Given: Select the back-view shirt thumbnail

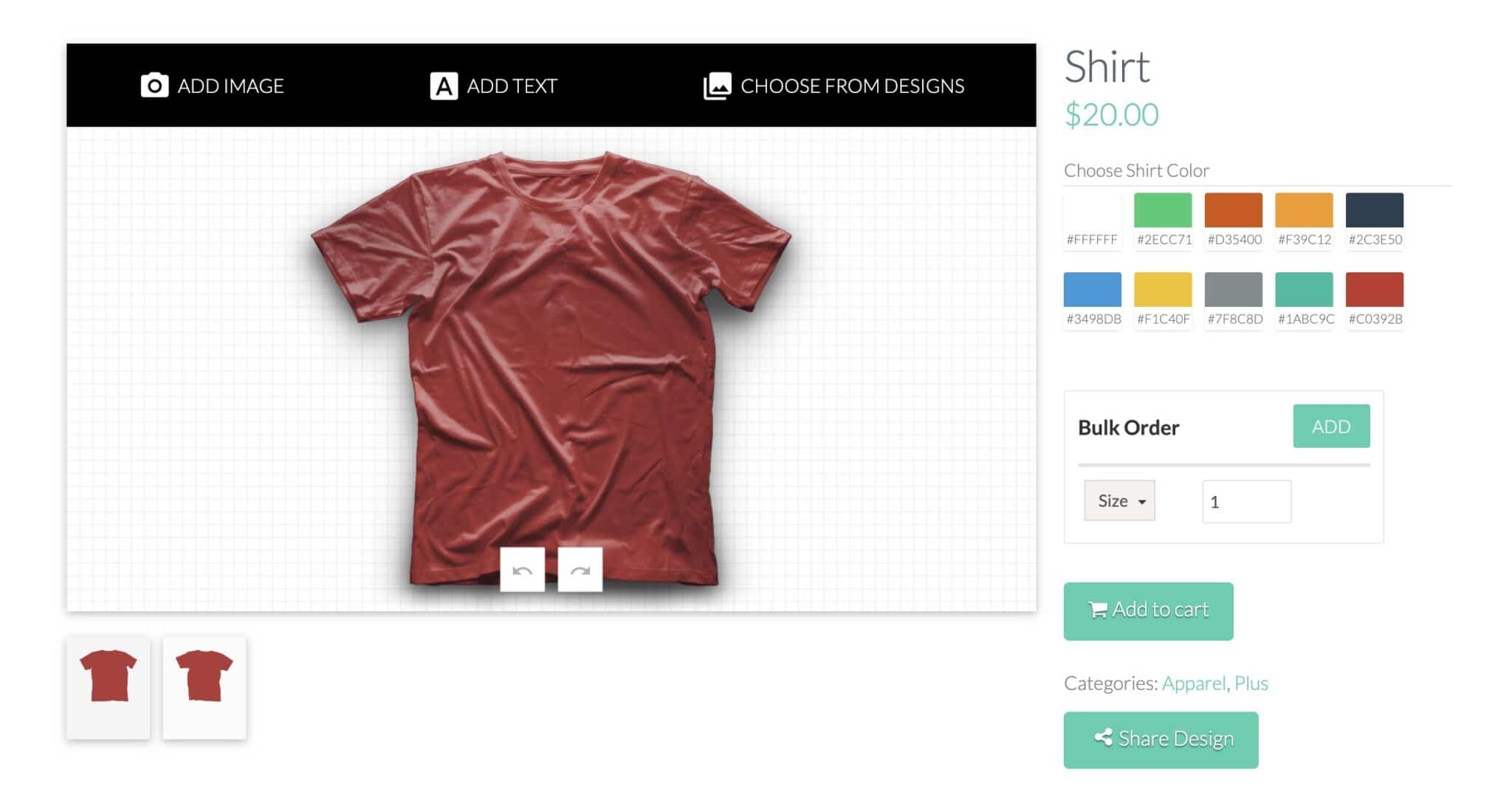Looking at the screenshot, I should point(205,685).
